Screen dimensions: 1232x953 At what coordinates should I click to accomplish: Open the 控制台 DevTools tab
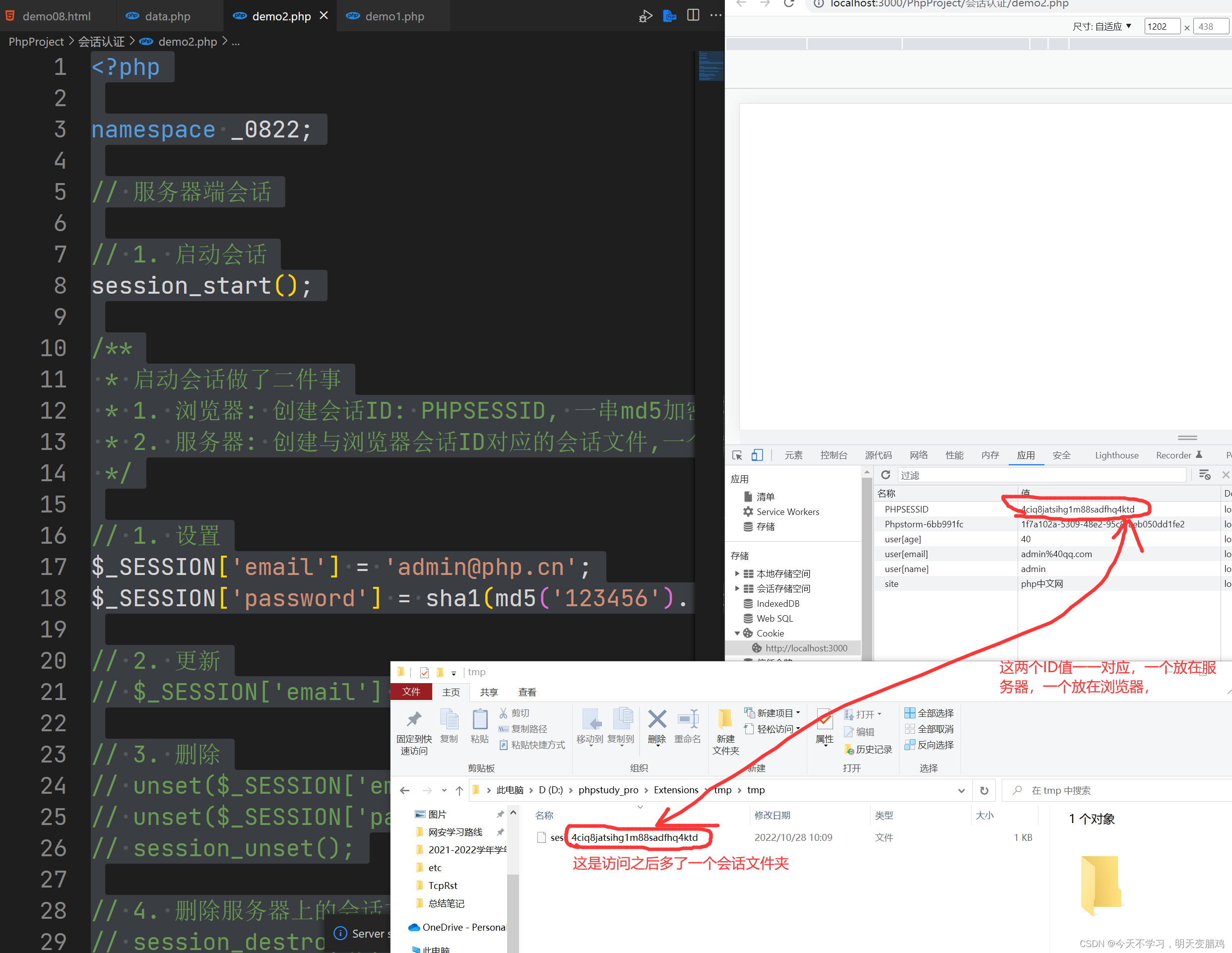point(834,455)
